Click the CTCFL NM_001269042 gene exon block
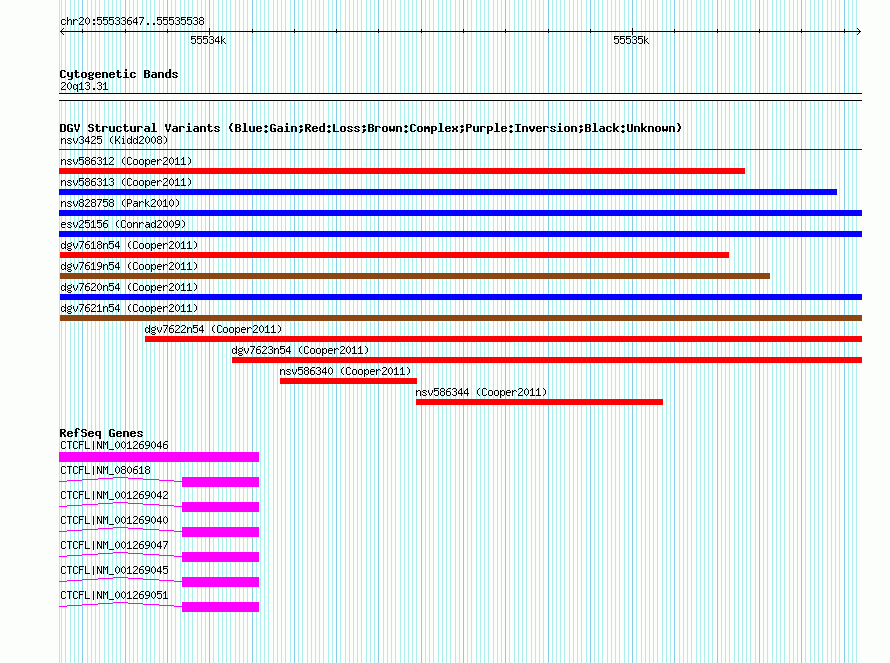Viewport: 890px width, 663px height. [x=220, y=507]
